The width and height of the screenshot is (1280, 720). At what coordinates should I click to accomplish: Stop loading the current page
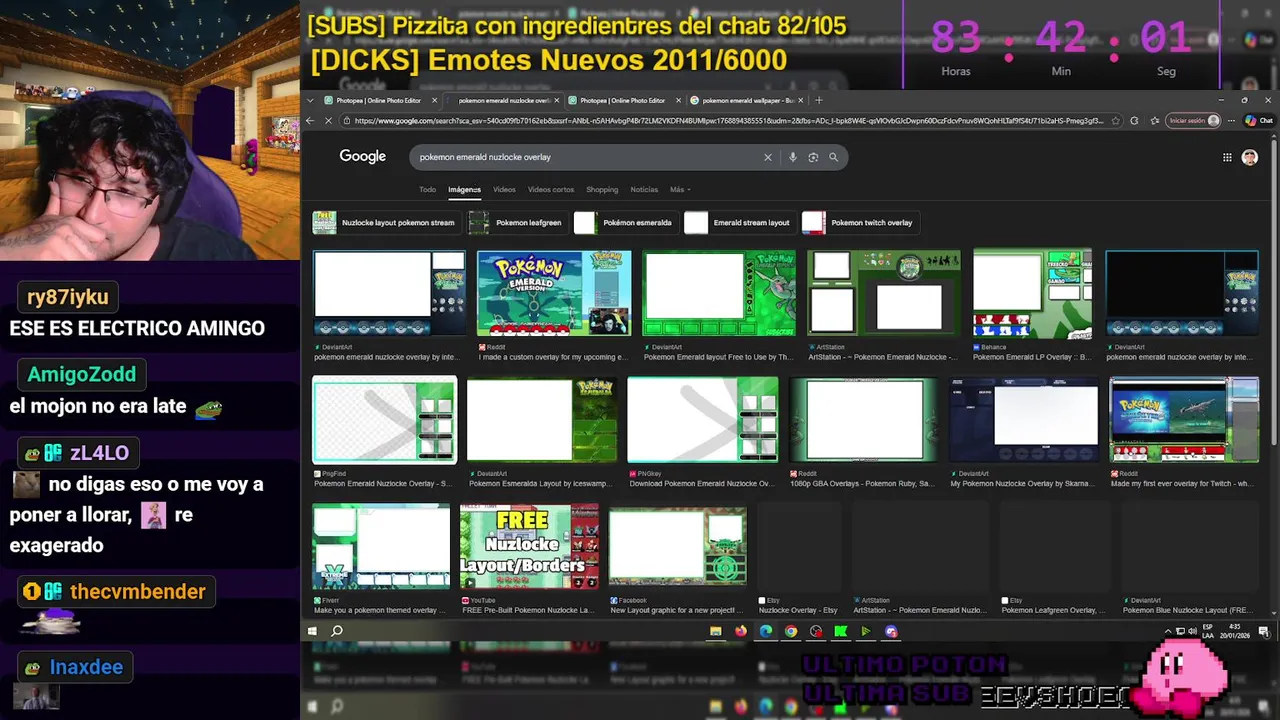tap(329, 120)
